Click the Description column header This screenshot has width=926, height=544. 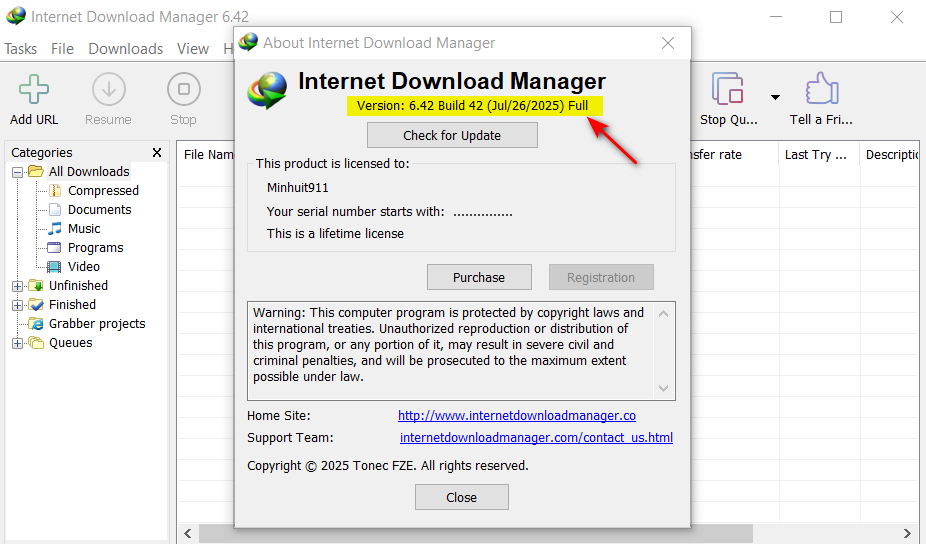(x=892, y=155)
